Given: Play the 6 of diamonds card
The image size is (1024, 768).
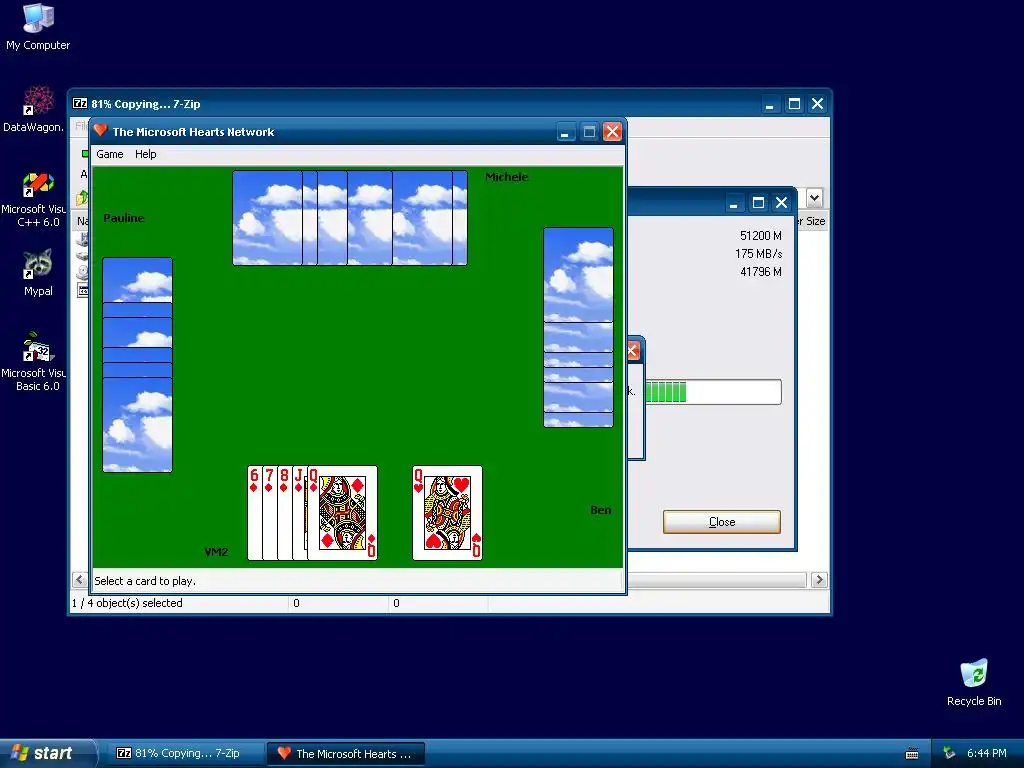Looking at the screenshot, I should [254, 513].
